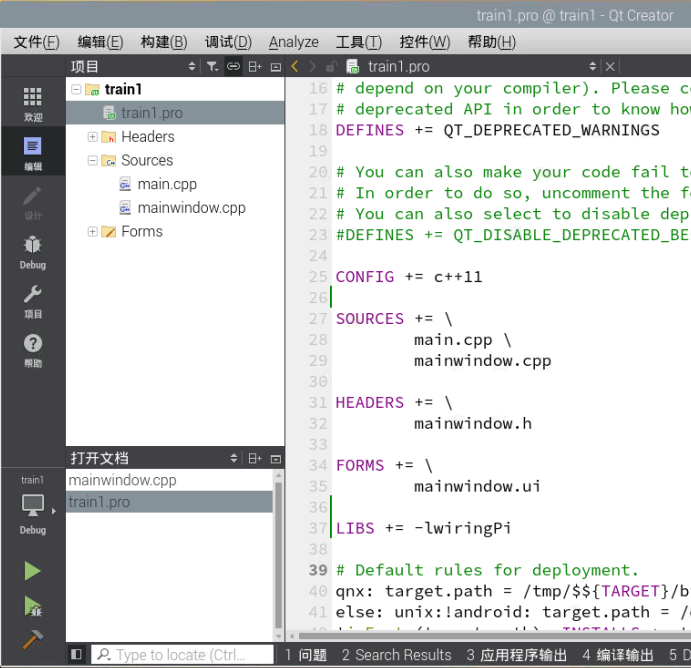691x668 pixels.
Task: Switch to mainwindow.cpp in open documents
Action: [169, 480]
